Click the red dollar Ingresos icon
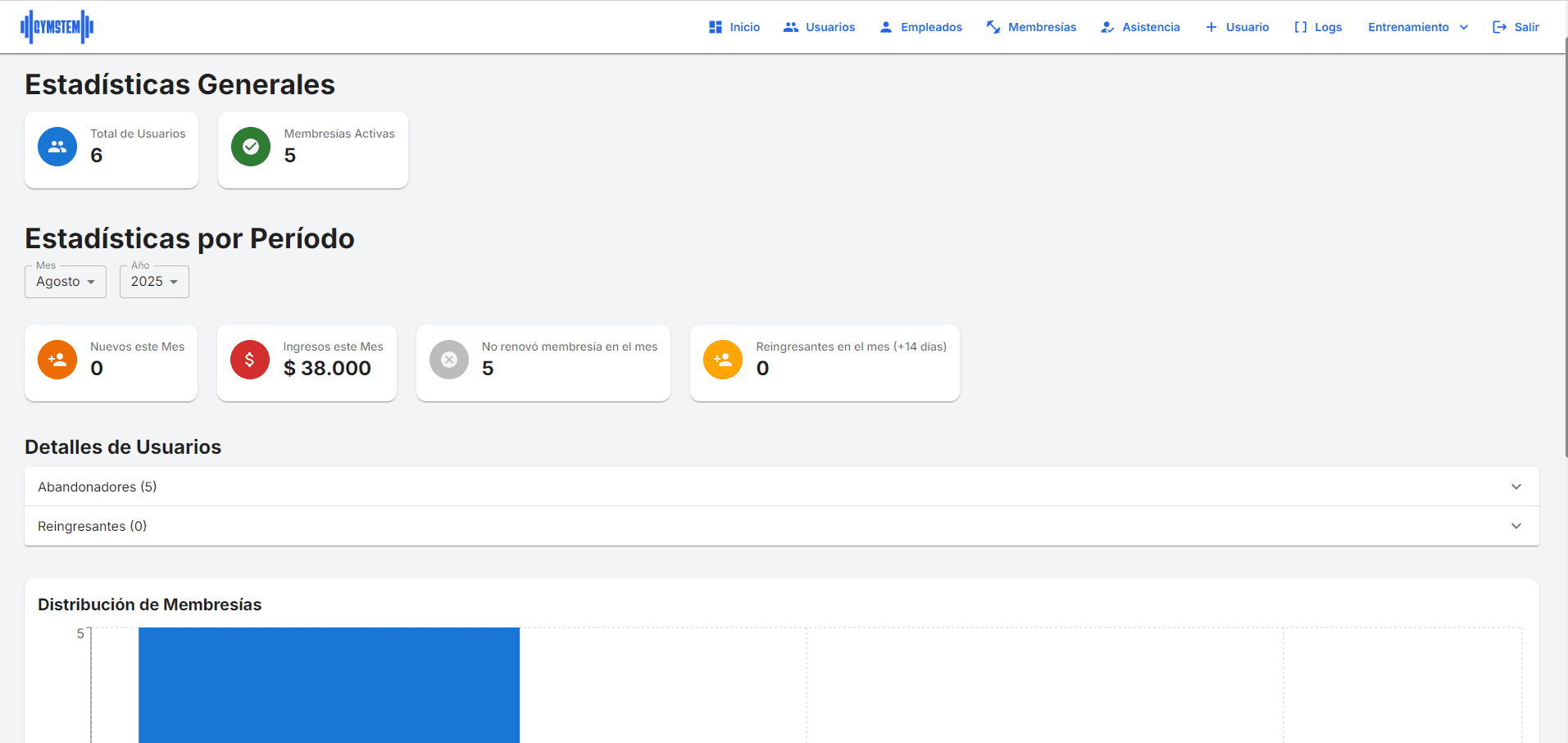 tap(250, 360)
